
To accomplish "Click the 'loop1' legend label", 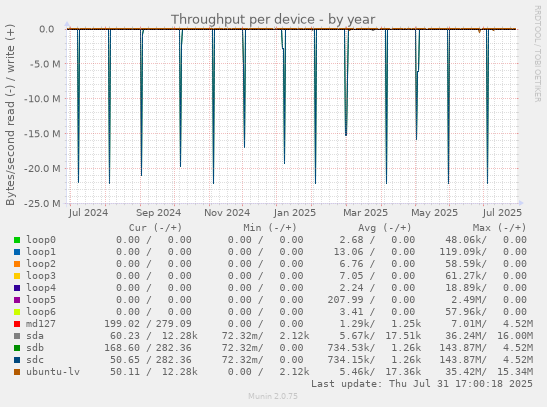I will pyautogui.click(x=41, y=251).
